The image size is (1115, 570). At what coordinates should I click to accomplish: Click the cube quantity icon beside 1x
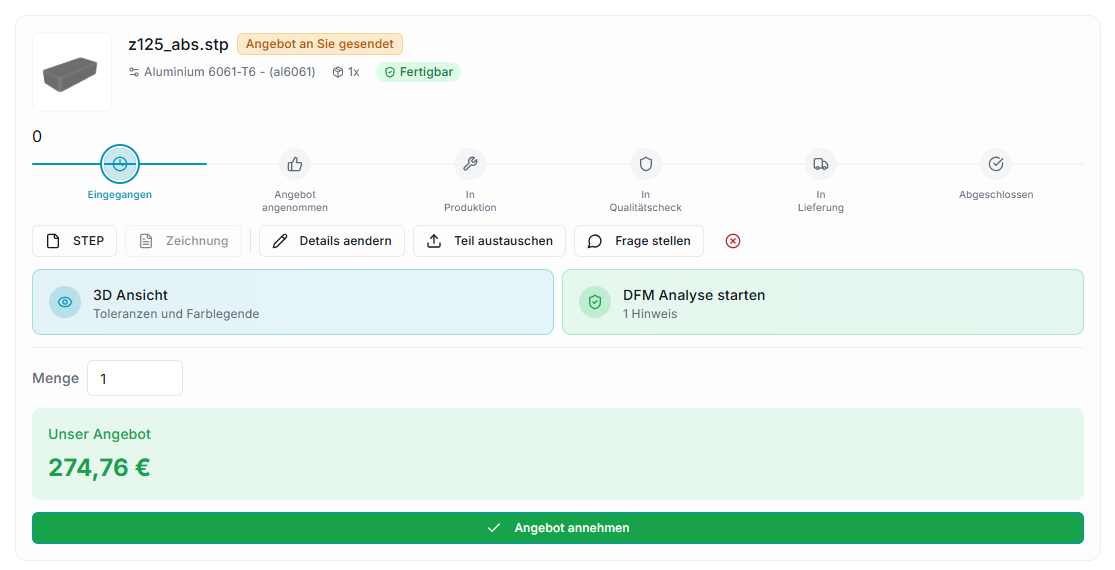pos(338,72)
